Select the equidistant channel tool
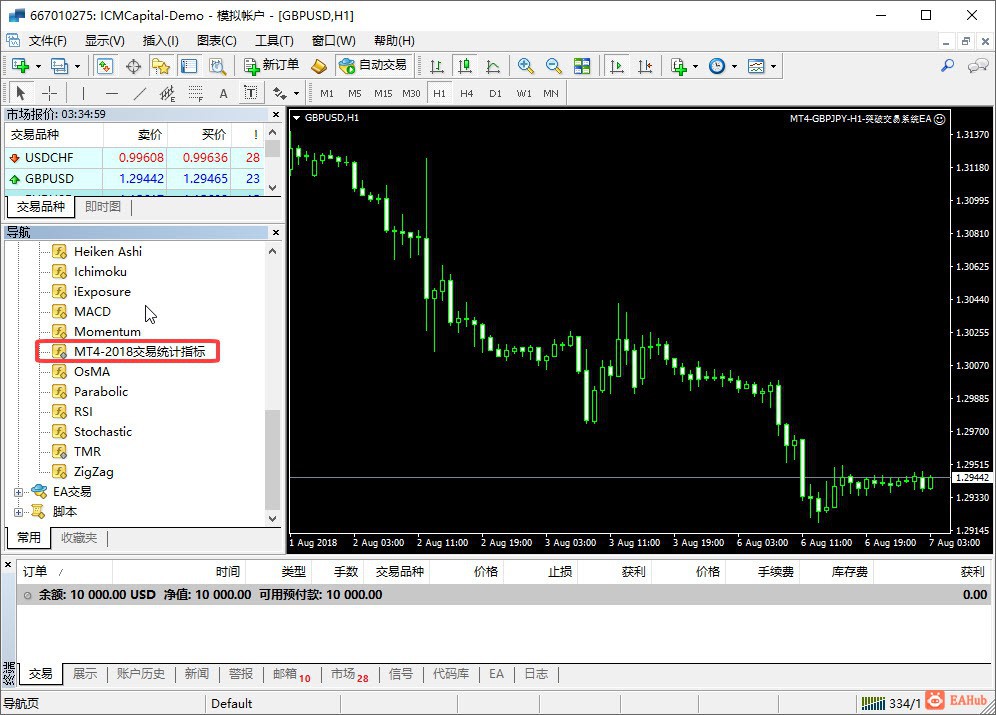 167,93
